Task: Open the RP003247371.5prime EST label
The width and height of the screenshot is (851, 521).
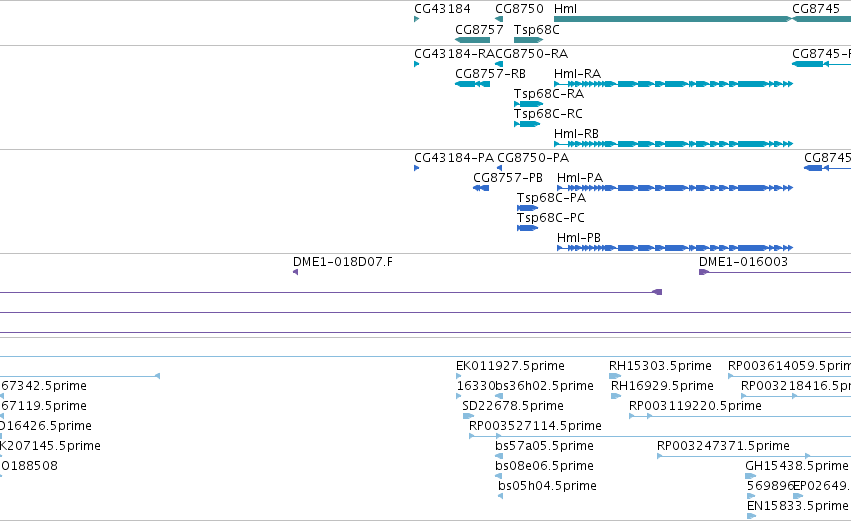Action: click(x=723, y=447)
